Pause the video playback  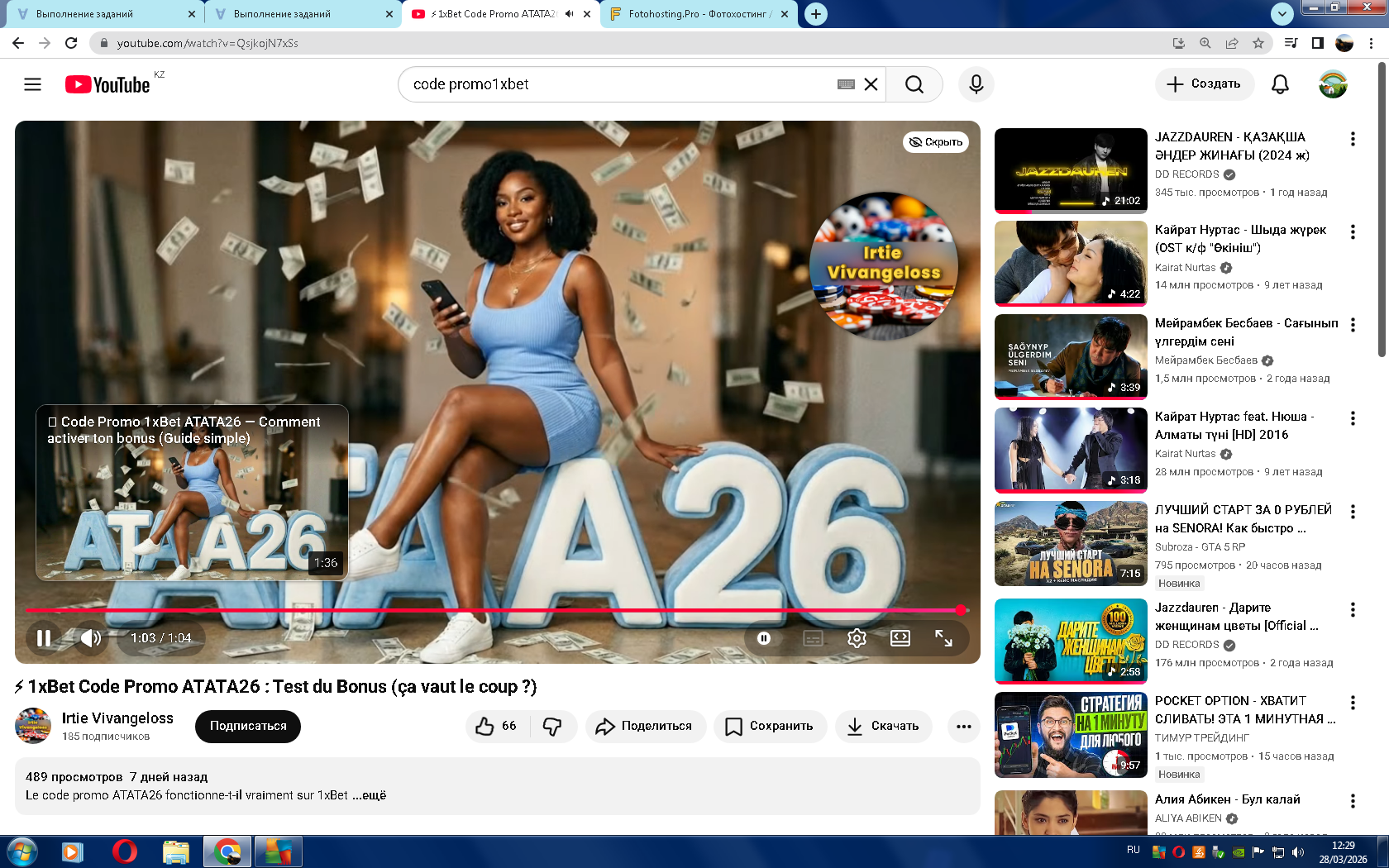point(44,638)
